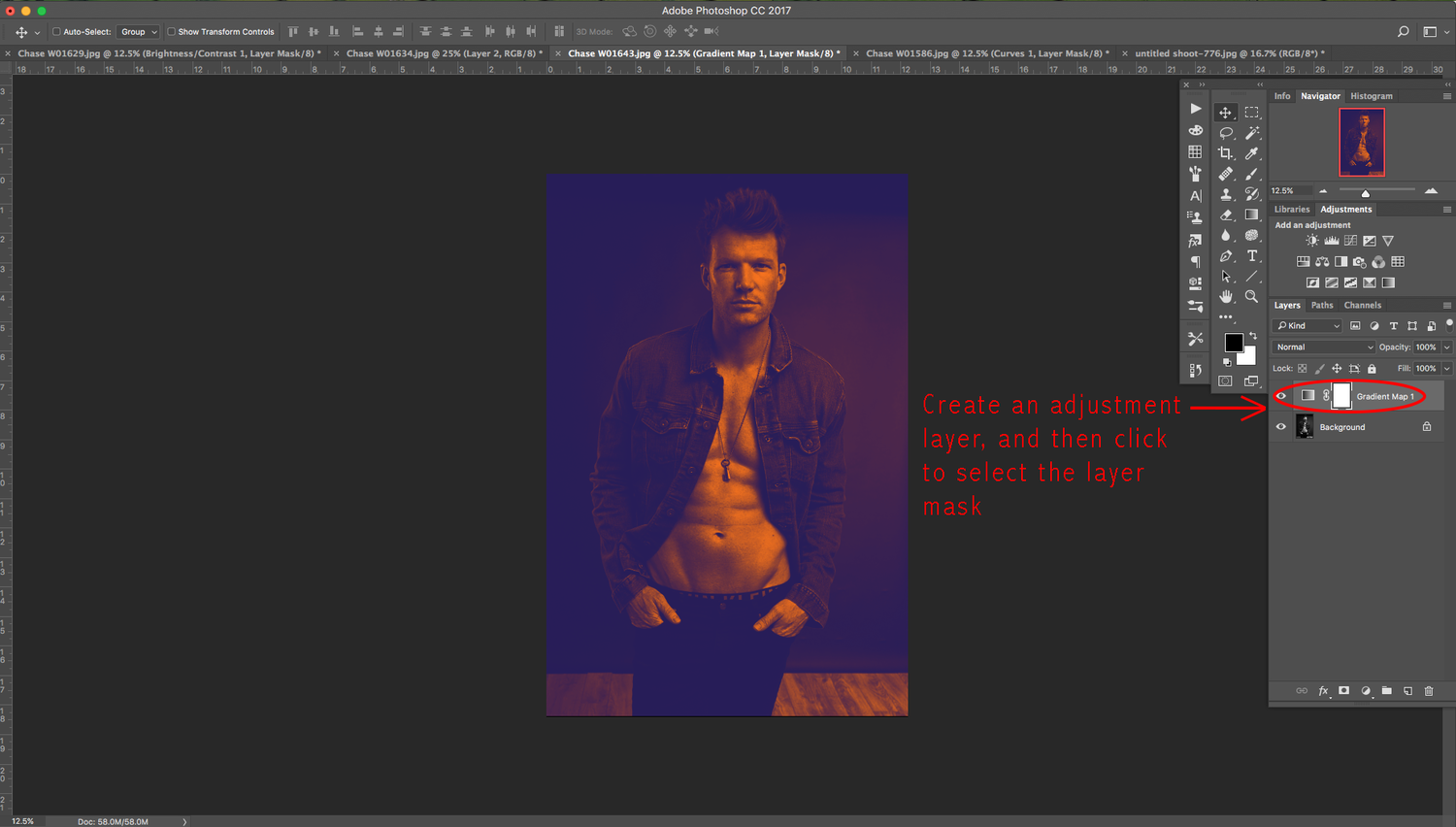Select the Clone Stamp tool
Screen dimensions: 1456x827
(x=1226, y=194)
